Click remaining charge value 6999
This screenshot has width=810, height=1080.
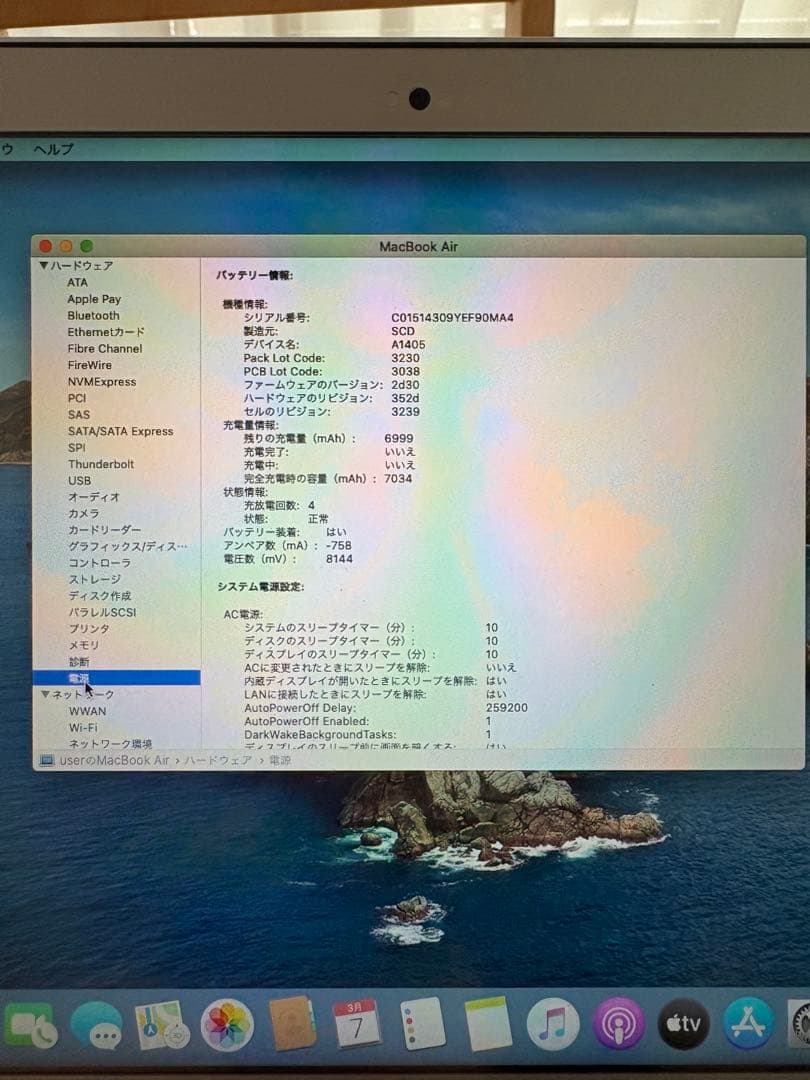click(x=399, y=438)
